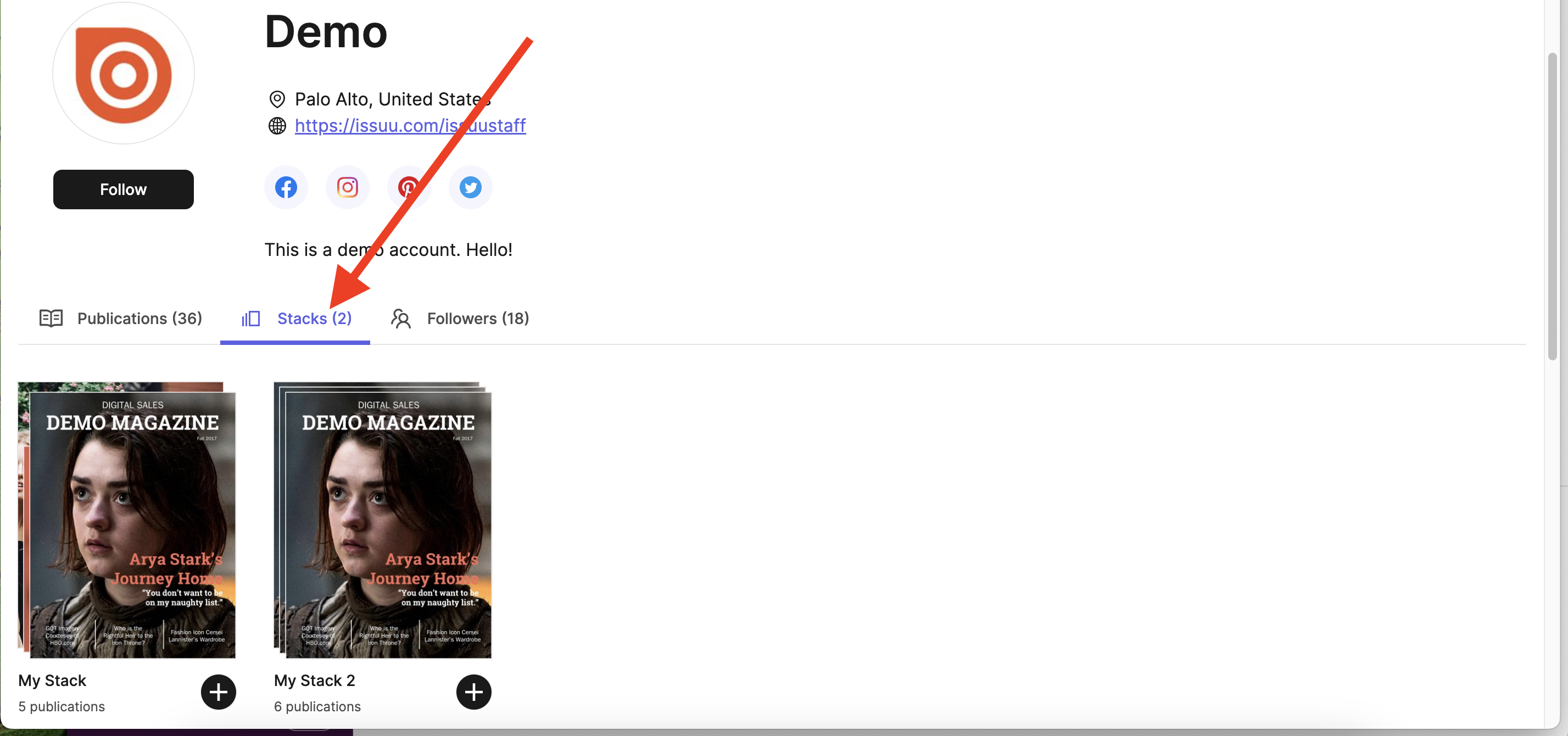
Task: Click the demo account description text
Action: pos(388,249)
